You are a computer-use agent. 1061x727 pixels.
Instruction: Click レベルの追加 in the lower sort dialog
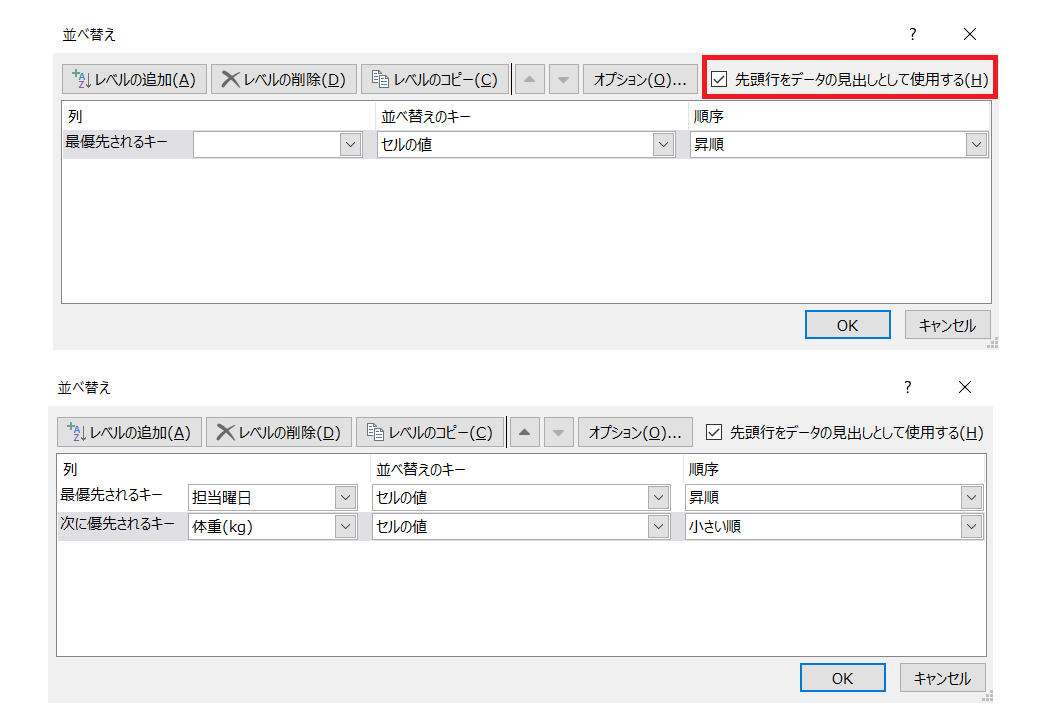130,433
